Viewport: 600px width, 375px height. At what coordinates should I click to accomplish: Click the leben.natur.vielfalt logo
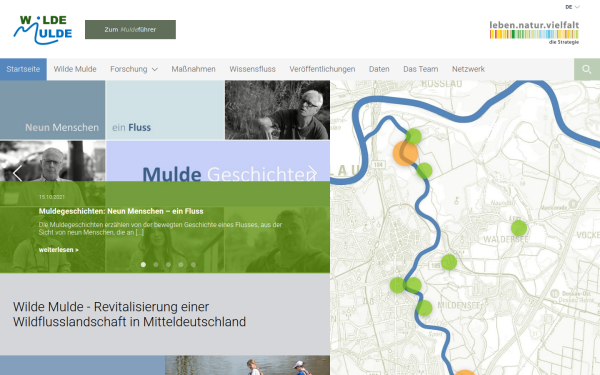click(x=534, y=33)
